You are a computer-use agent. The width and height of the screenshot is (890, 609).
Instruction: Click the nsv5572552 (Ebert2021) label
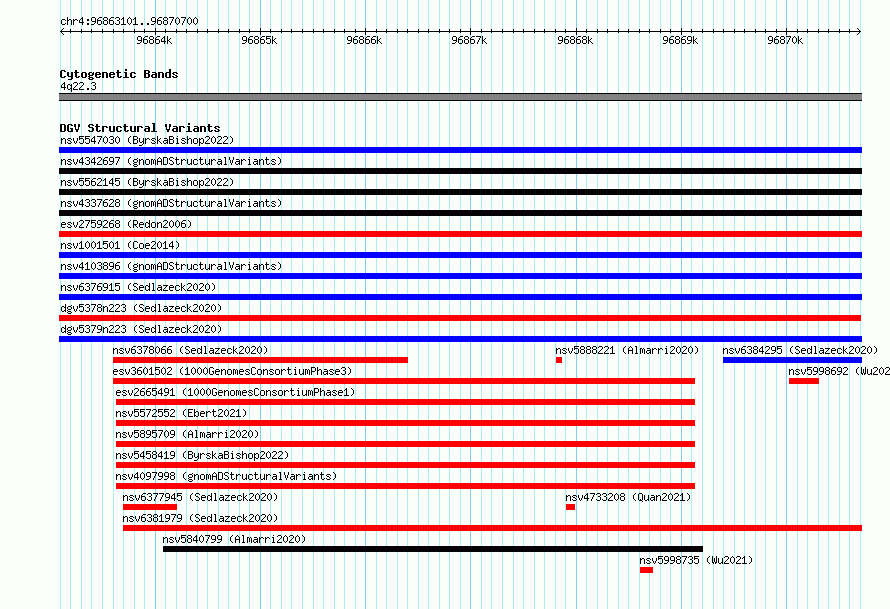tap(181, 413)
